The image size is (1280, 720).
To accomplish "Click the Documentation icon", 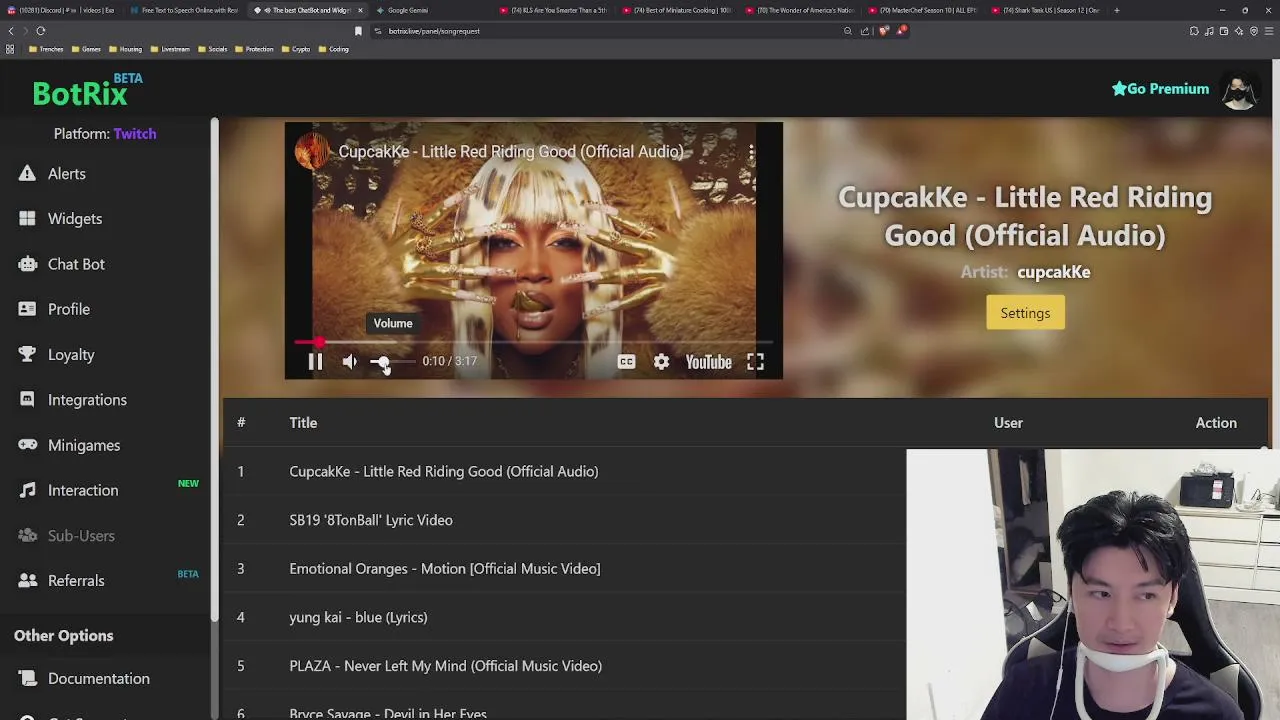I will coord(27,679).
